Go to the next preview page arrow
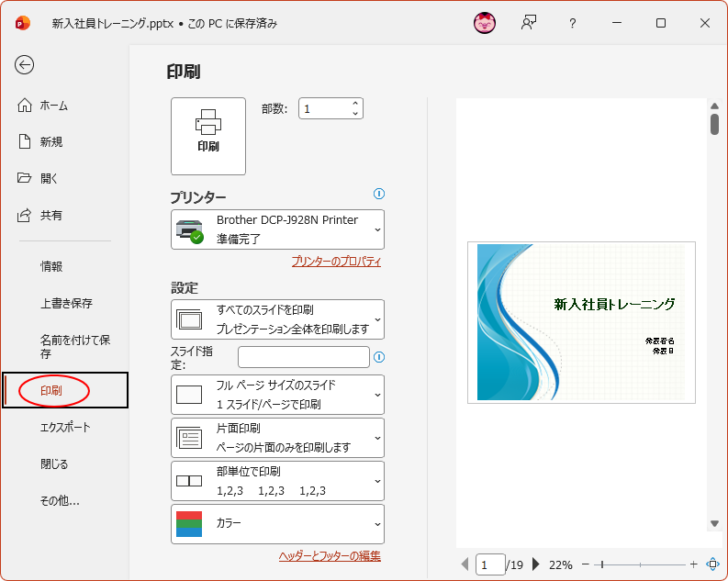The width and height of the screenshot is (728, 581). pyautogui.click(x=536, y=564)
